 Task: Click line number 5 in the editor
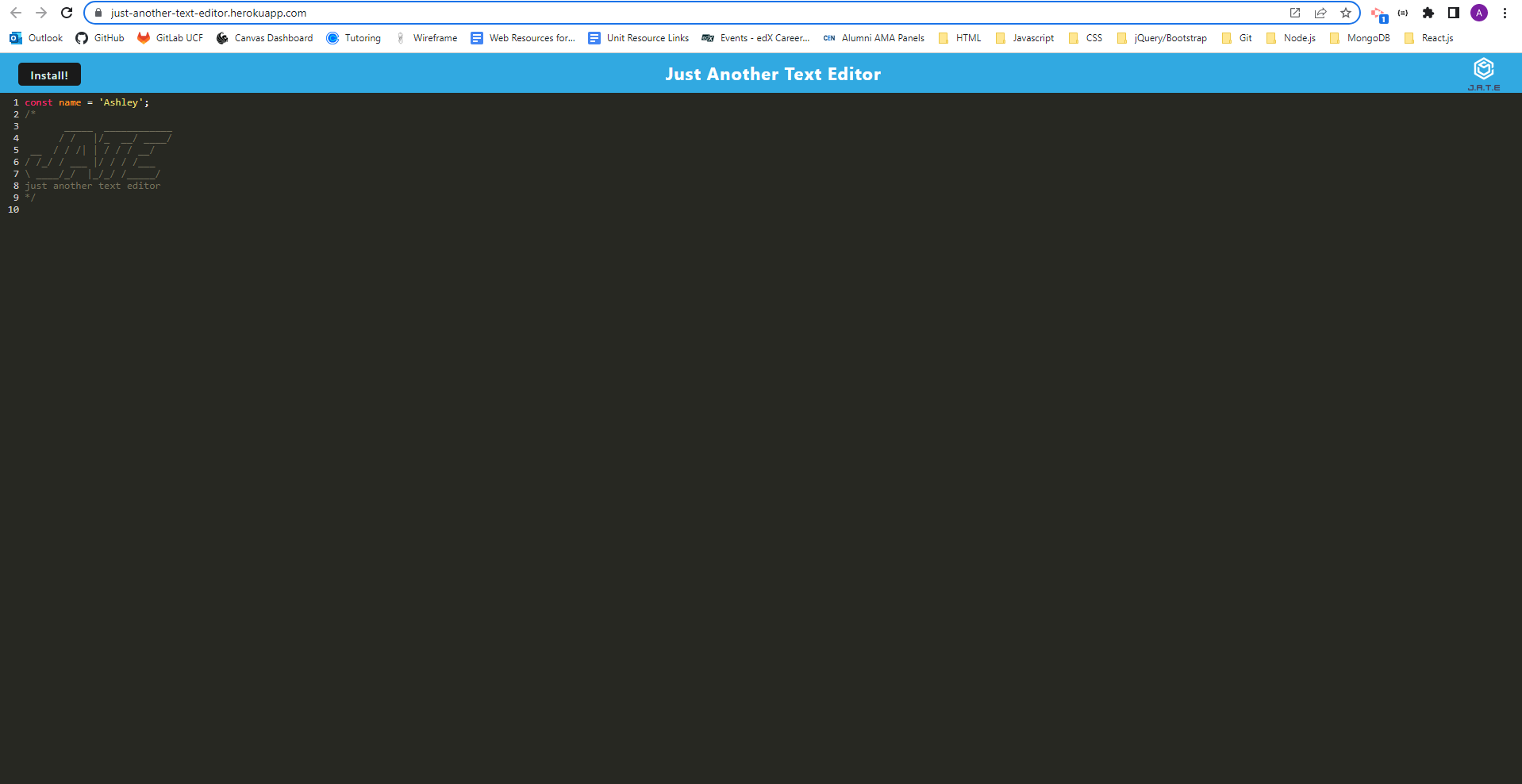point(16,149)
